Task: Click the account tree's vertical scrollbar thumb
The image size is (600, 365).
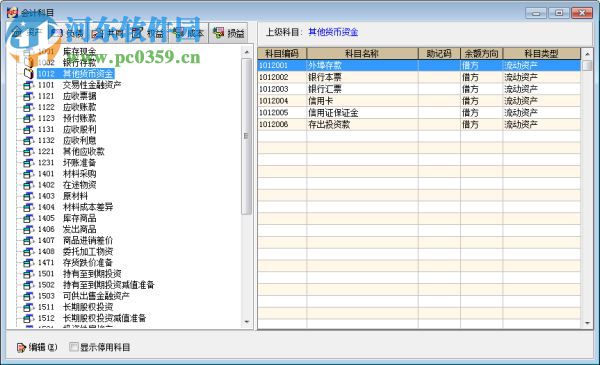Action: click(x=247, y=136)
